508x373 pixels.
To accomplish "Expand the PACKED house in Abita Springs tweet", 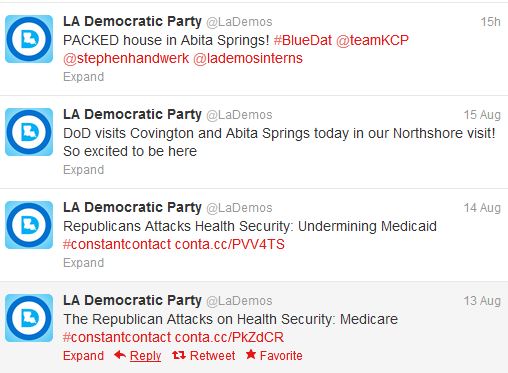I will pyautogui.click(x=84, y=77).
